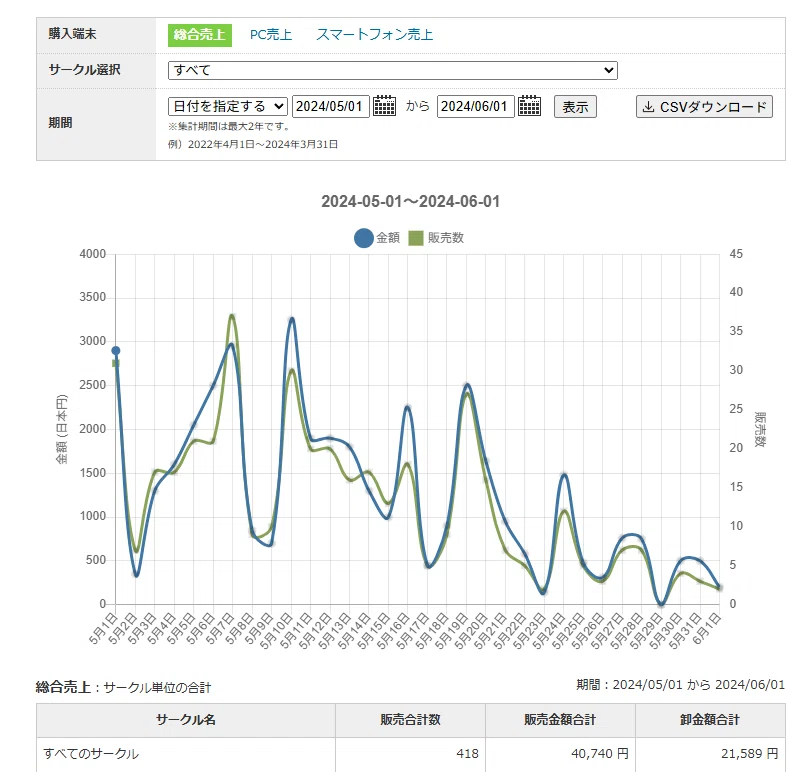Toggle the 販売数 legend square in chart
Image resolution: width=801 pixels, height=772 pixels.
click(416, 238)
